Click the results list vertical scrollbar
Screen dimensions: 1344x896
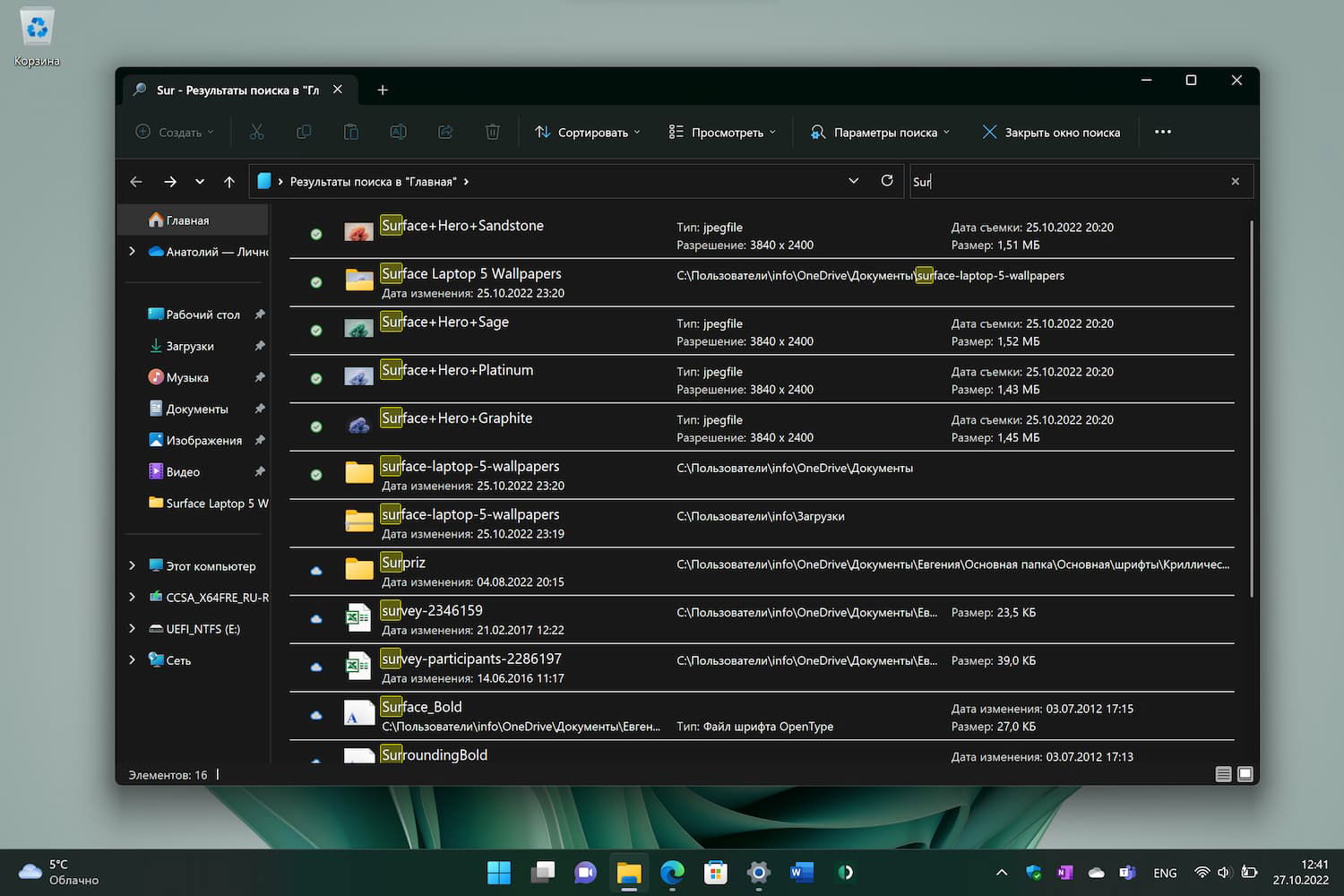click(x=1251, y=408)
